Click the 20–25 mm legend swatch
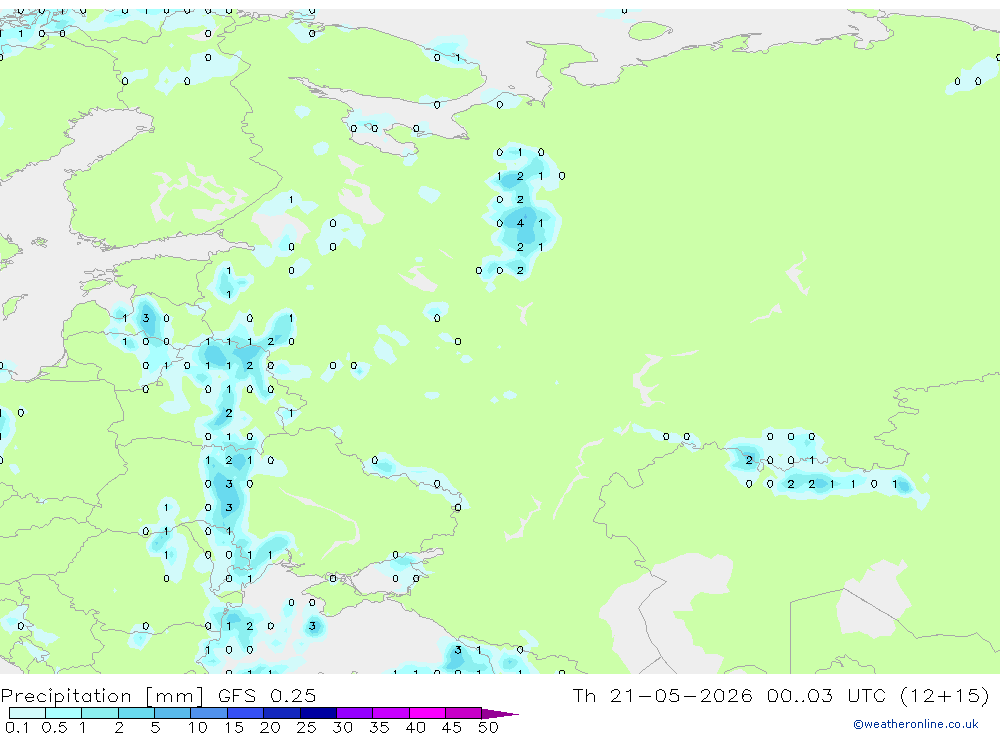Viewport: 1000px width, 733px height. coord(282,713)
